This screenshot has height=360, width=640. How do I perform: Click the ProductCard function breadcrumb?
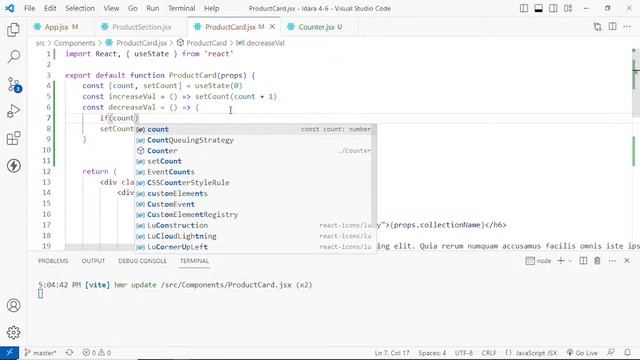coord(206,43)
